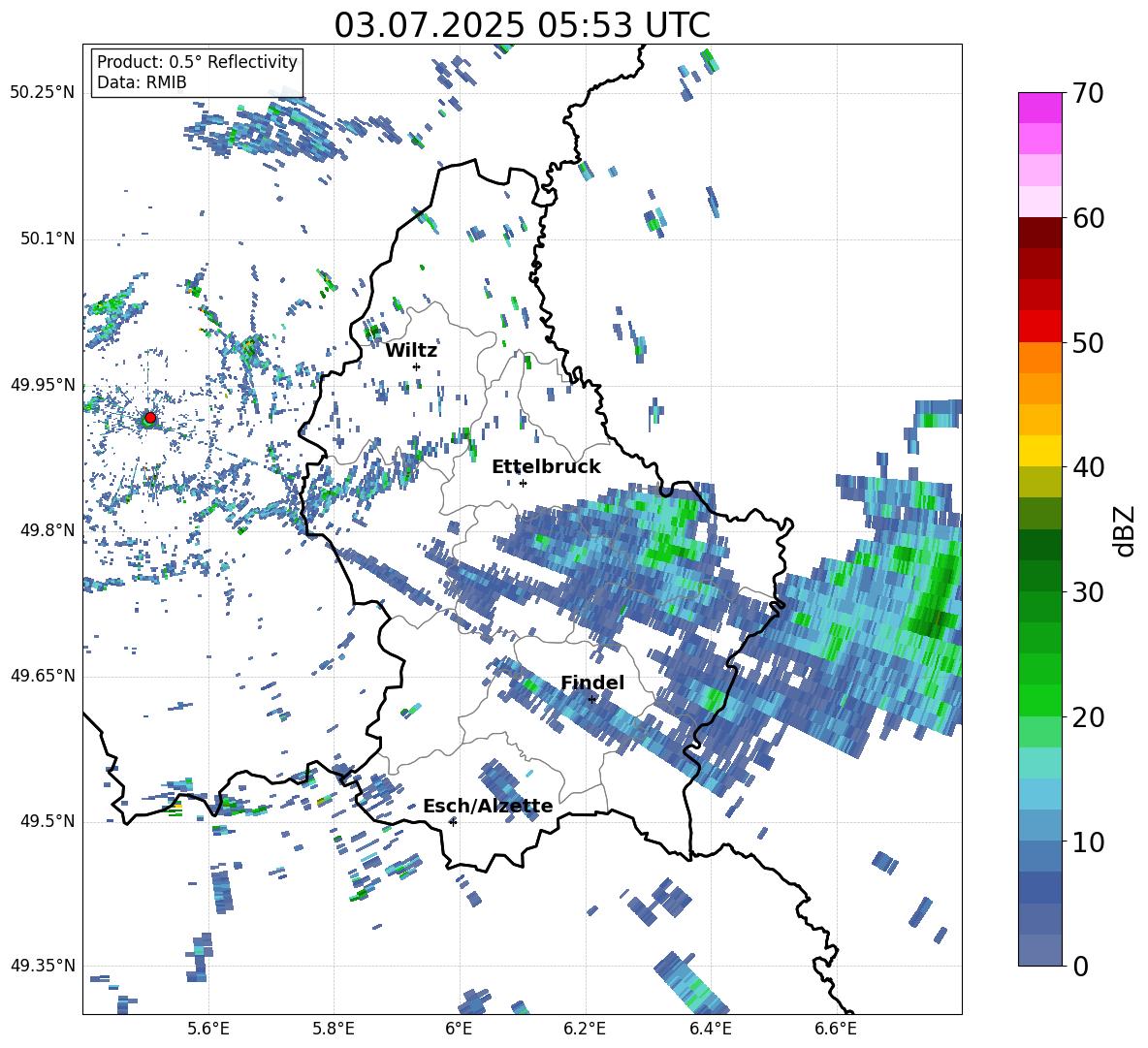
Task: Click the Findel station cross marker
Action: [x=591, y=700]
